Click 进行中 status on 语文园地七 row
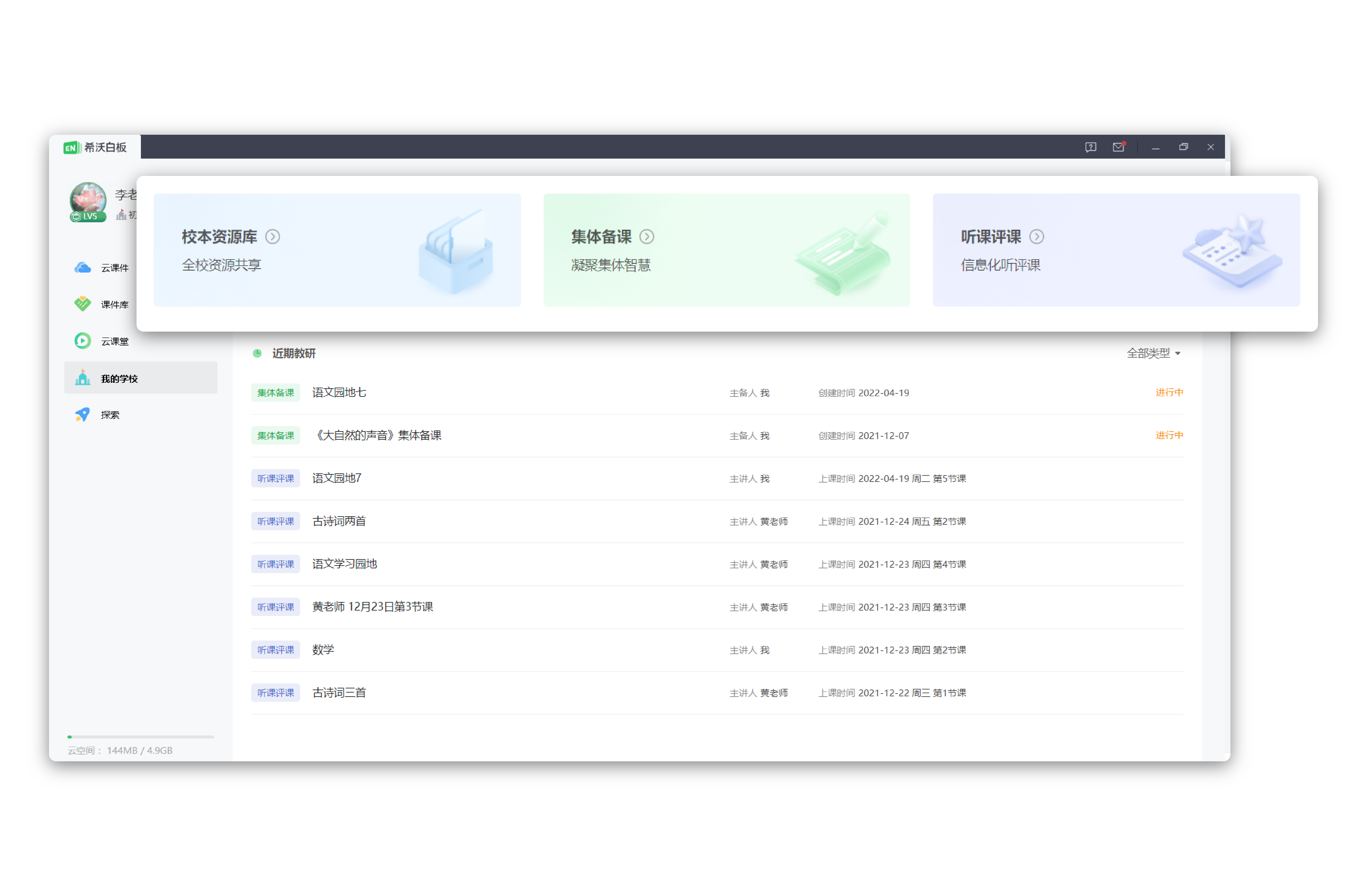The image size is (1367, 896). click(x=1169, y=392)
